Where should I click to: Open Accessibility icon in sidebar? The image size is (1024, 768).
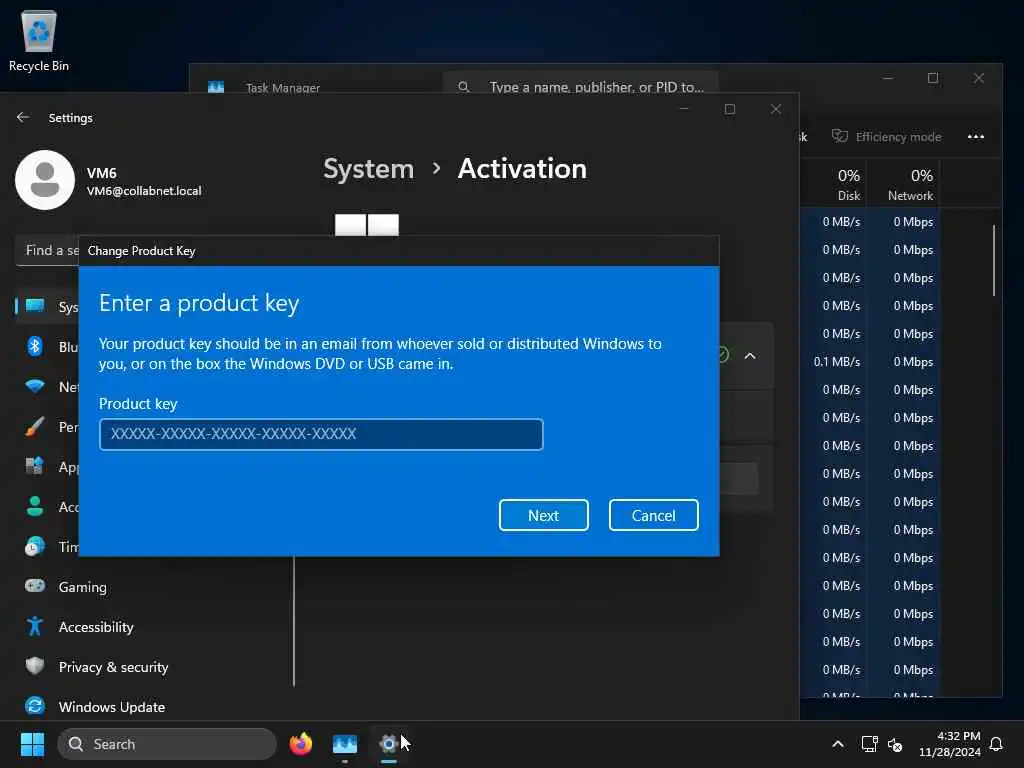[x=35, y=626]
